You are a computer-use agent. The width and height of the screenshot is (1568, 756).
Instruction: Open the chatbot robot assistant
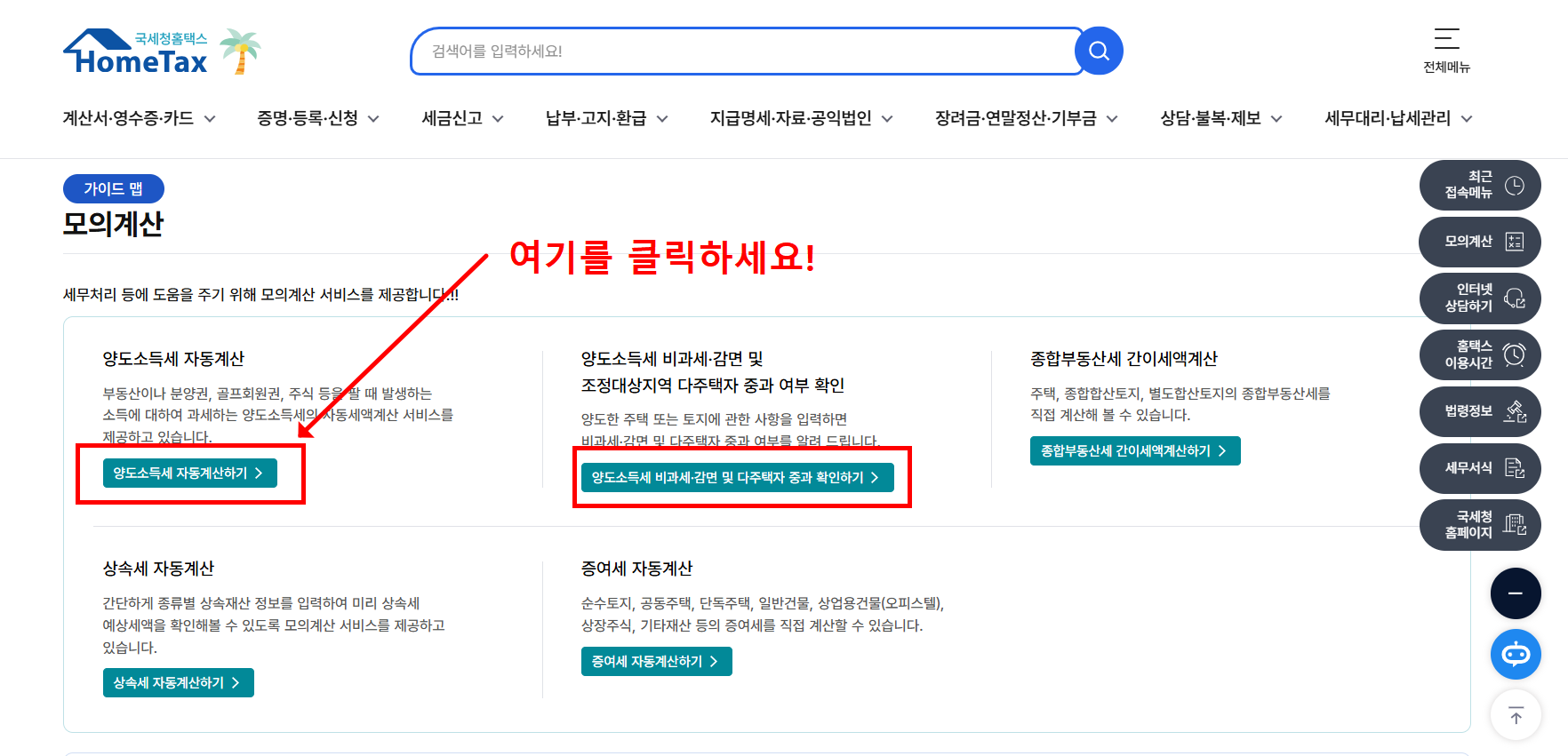click(1516, 655)
